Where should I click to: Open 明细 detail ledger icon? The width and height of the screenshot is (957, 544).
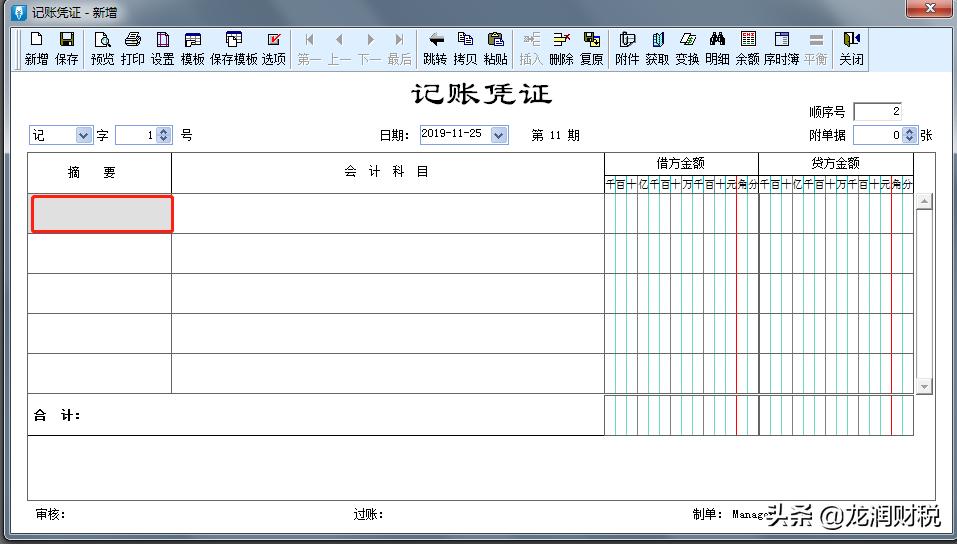pos(717,40)
